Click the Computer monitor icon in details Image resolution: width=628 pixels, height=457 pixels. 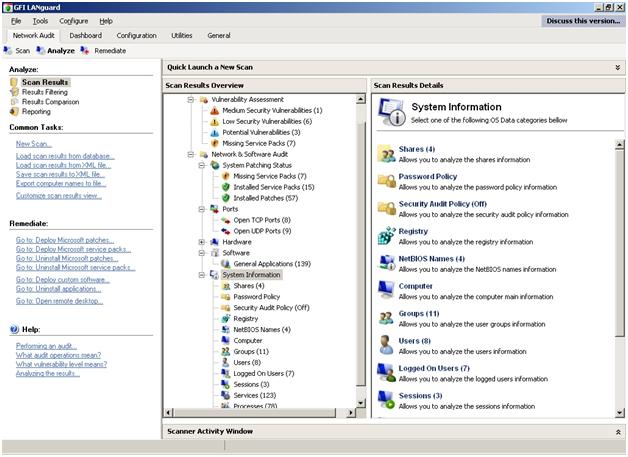pos(386,290)
